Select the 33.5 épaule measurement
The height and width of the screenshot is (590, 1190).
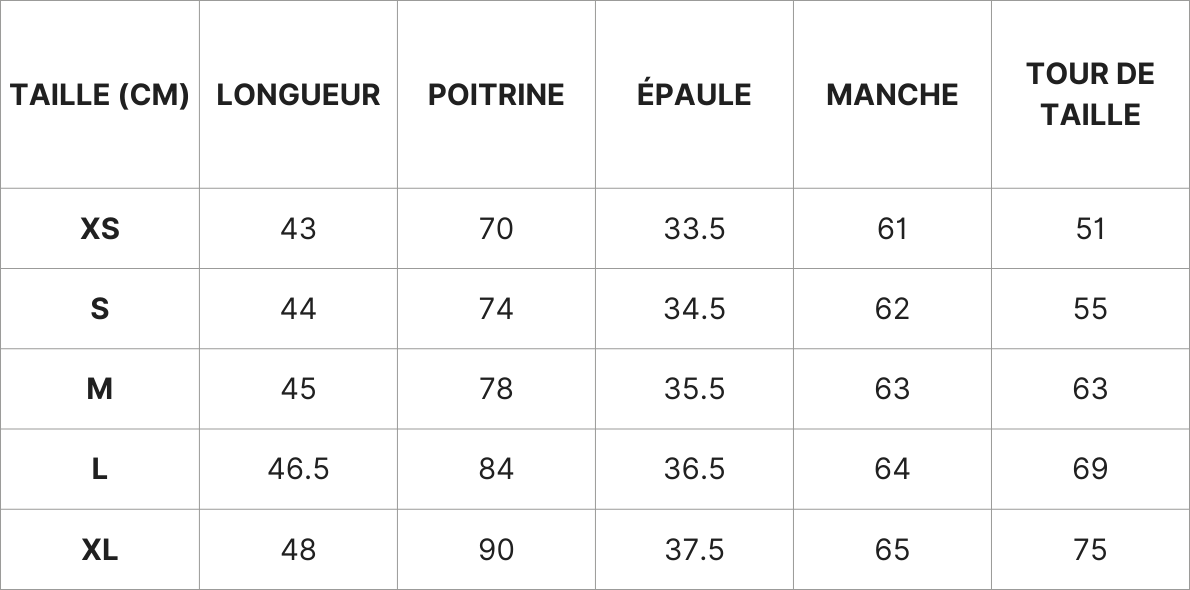pos(694,229)
